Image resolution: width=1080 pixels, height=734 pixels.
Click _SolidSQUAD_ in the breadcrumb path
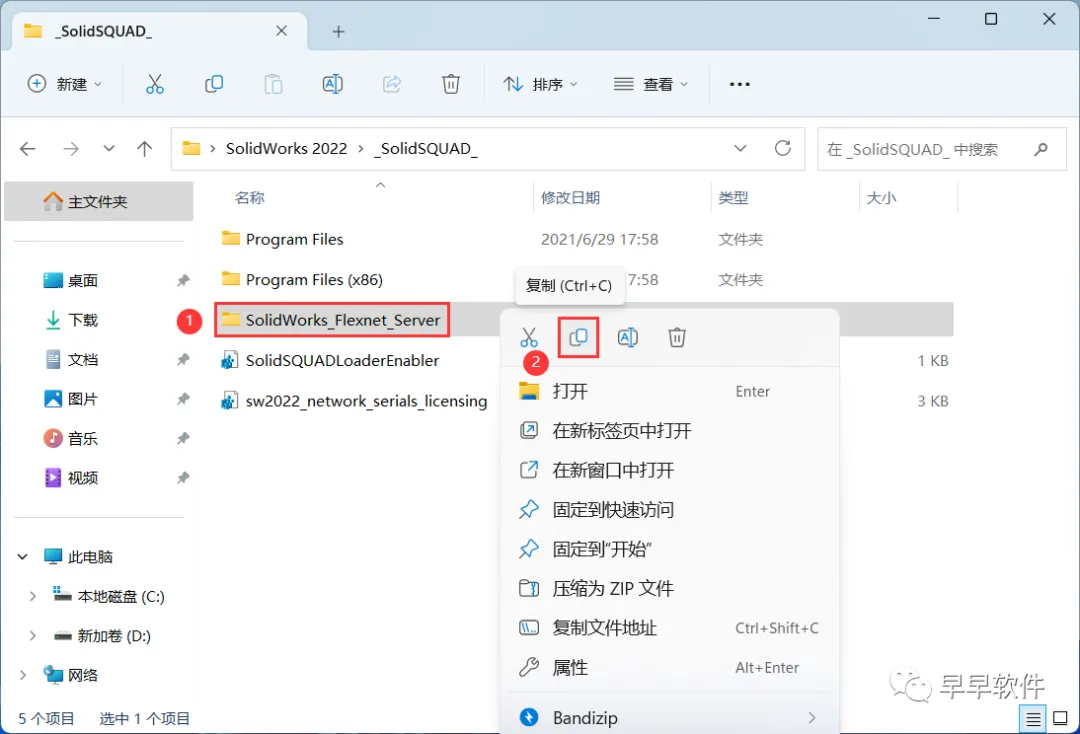click(x=426, y=149)
